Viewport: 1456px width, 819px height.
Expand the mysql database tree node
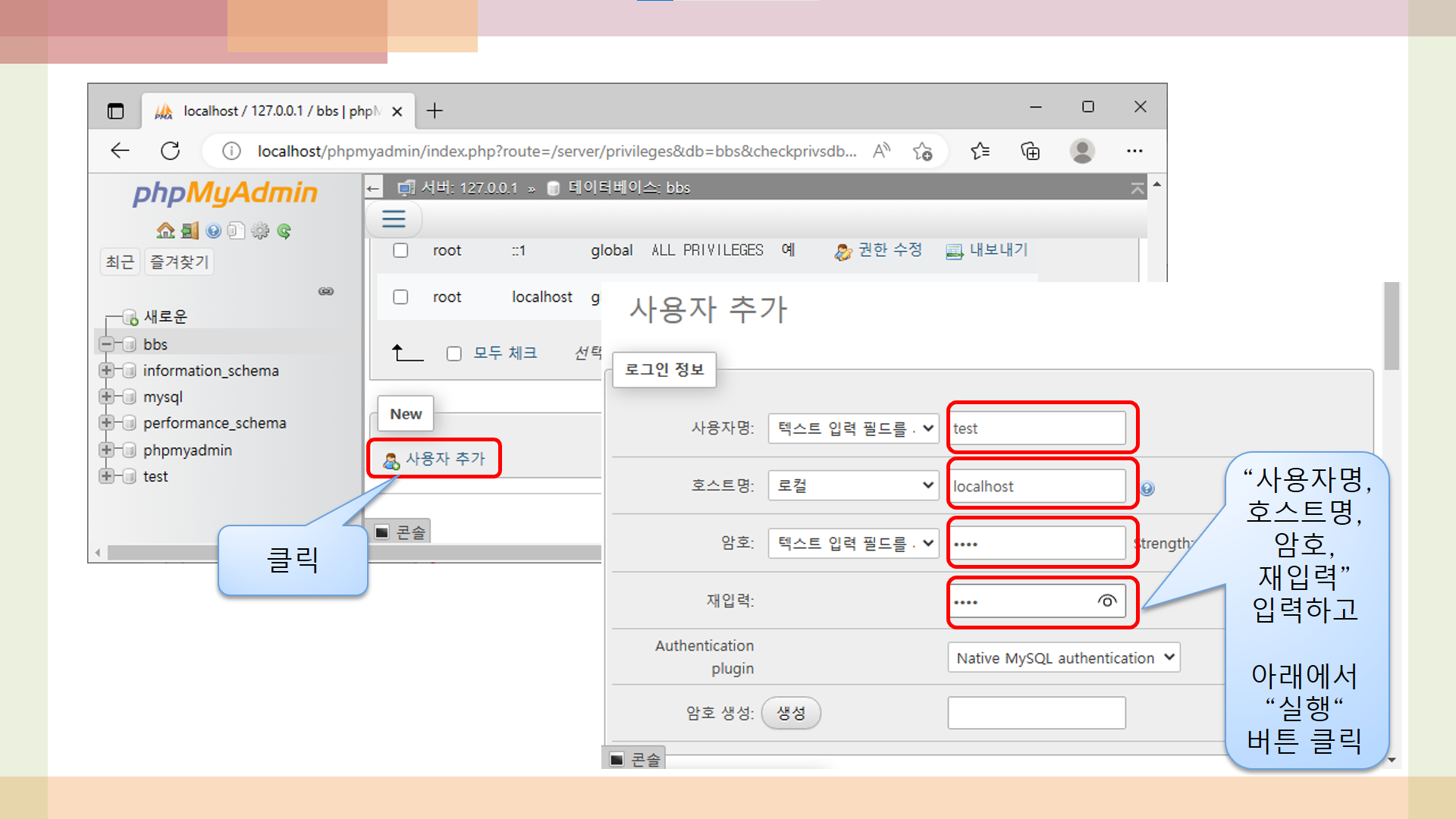pos(106,397)
